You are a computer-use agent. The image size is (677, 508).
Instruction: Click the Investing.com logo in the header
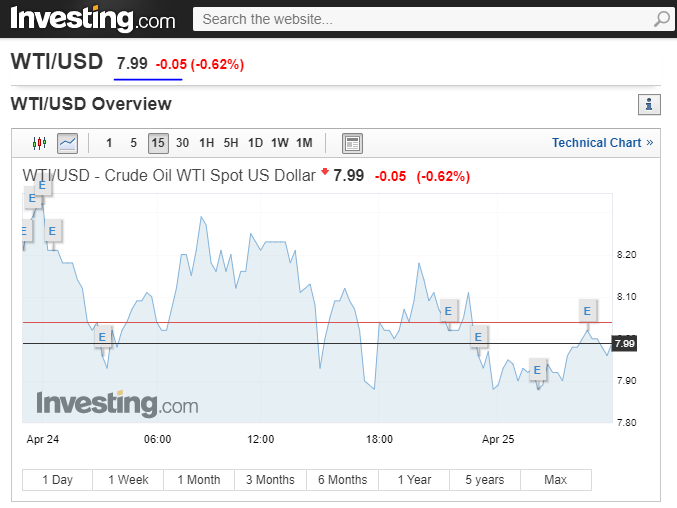[93, 19]
